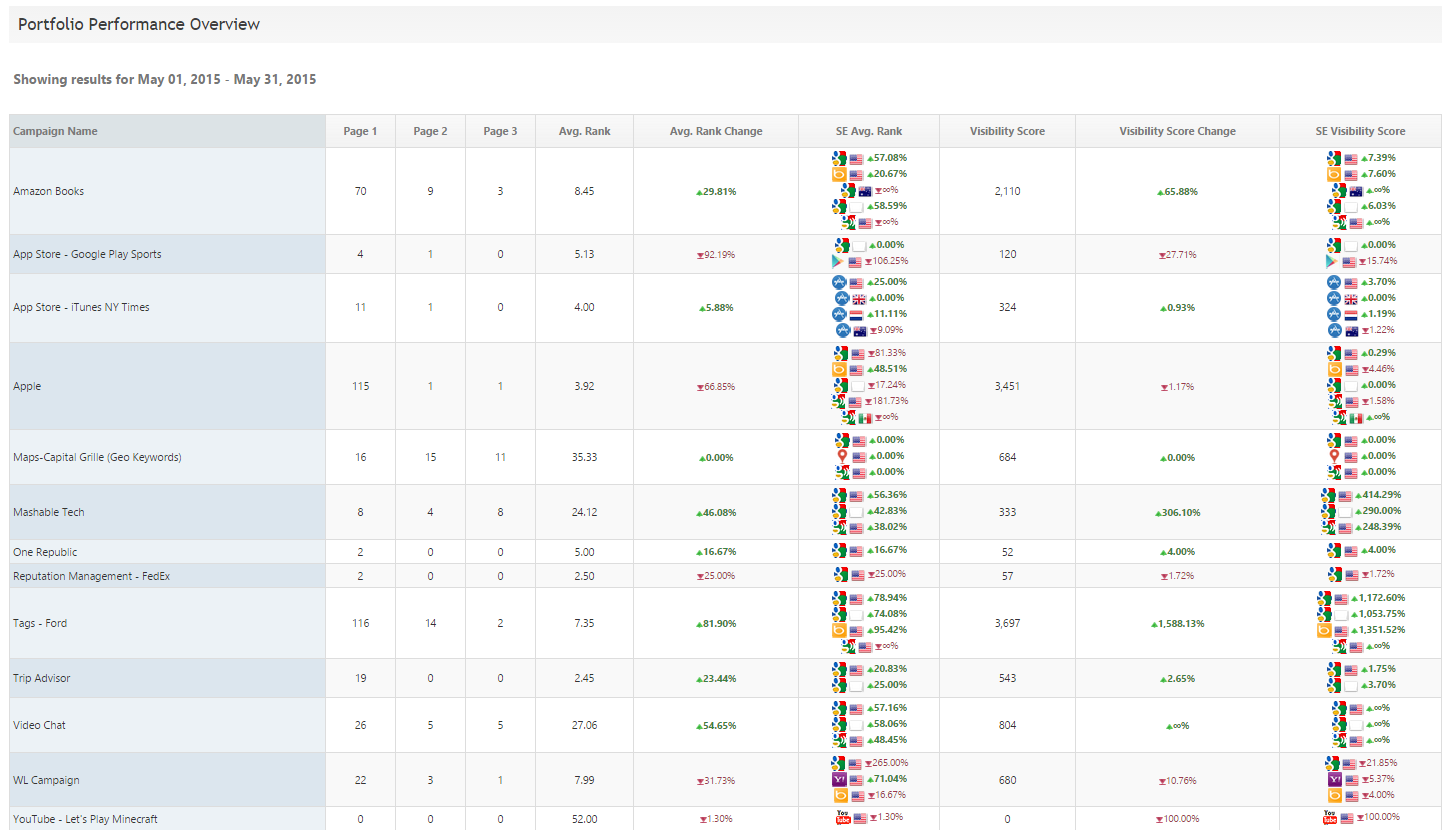Click the Google icon beside 81.33%
This screenshot has width=1445, height=830.
click(840, 353)
